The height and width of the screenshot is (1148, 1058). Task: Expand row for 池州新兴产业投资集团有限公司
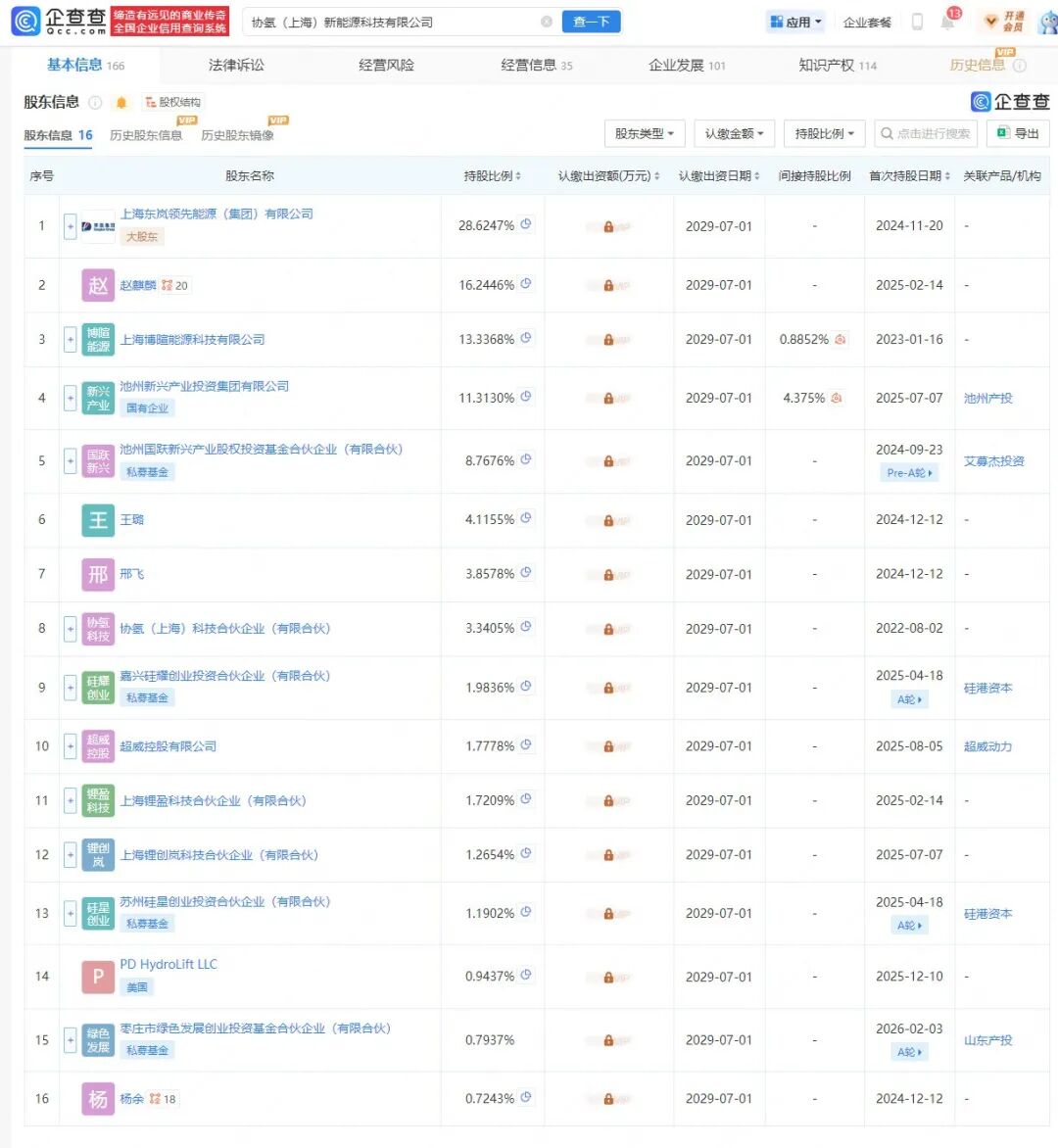[70, 399]
